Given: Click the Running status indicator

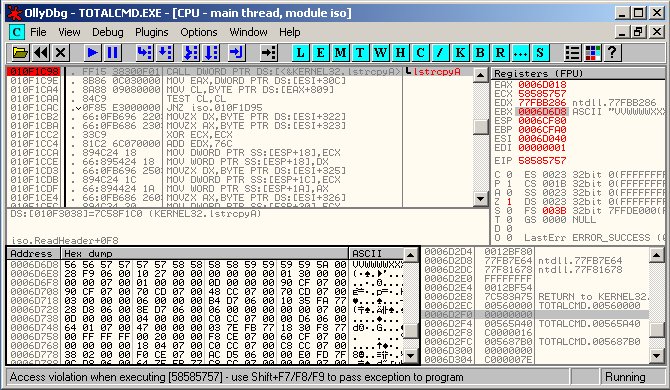Looking at the screenshot, I should tap(625, 377).
